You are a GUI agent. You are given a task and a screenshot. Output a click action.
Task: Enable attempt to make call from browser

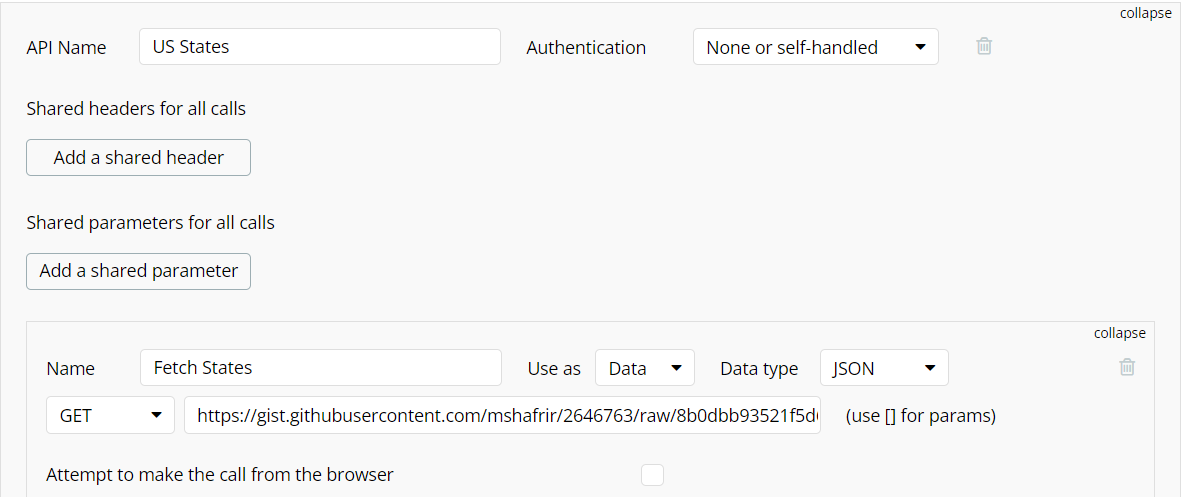[652, 475]
